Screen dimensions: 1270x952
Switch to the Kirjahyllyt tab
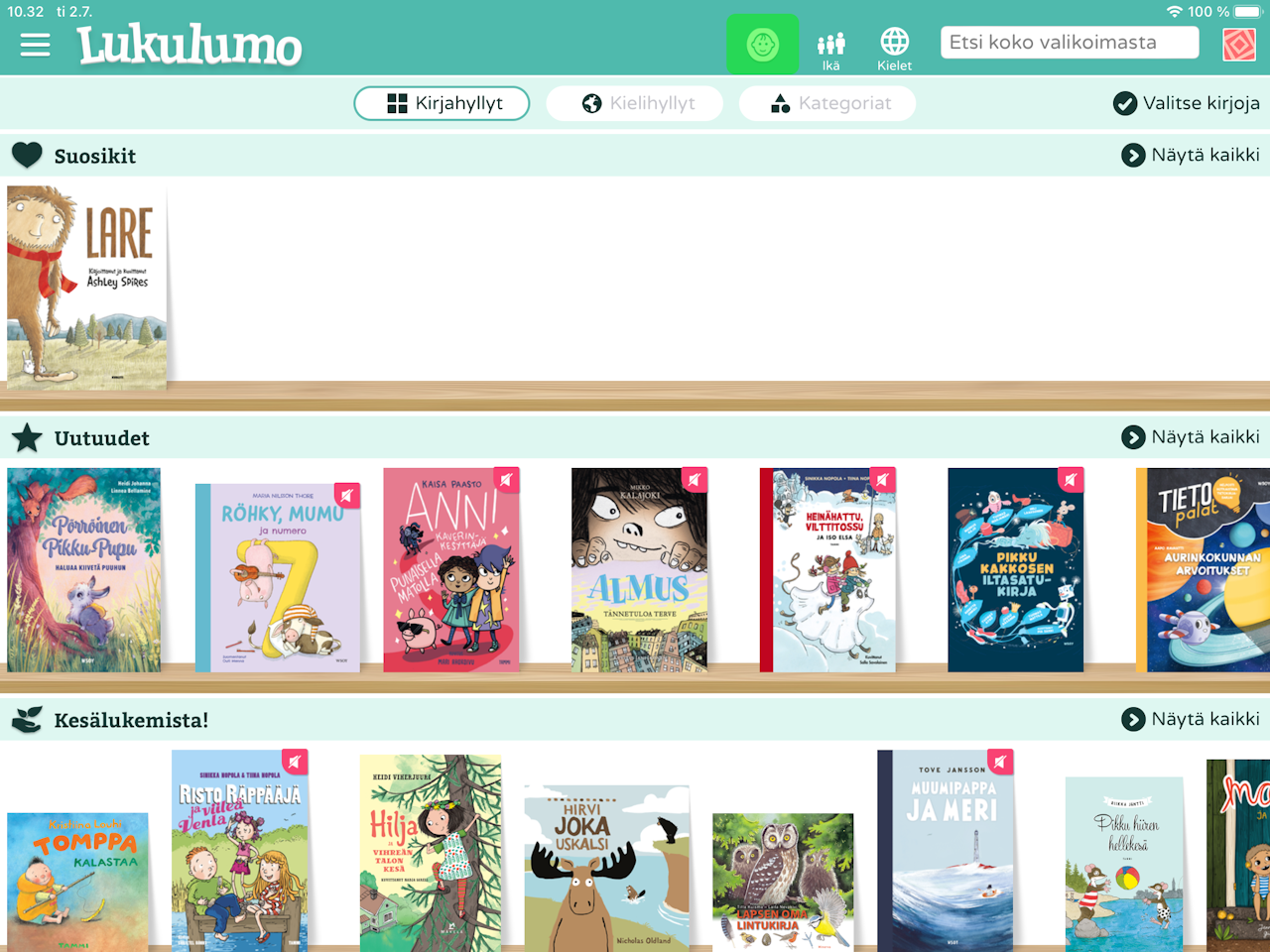click(442, 103)
